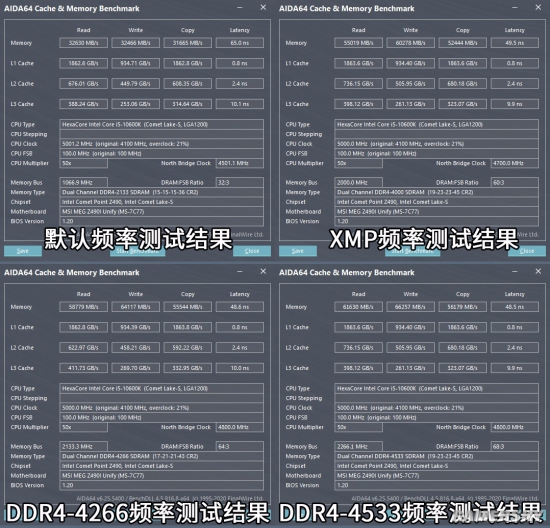Select the memory write value 64117 MB/s
Image resolution: width=550 pixels, height=528 pixels.
coord(135,307)
